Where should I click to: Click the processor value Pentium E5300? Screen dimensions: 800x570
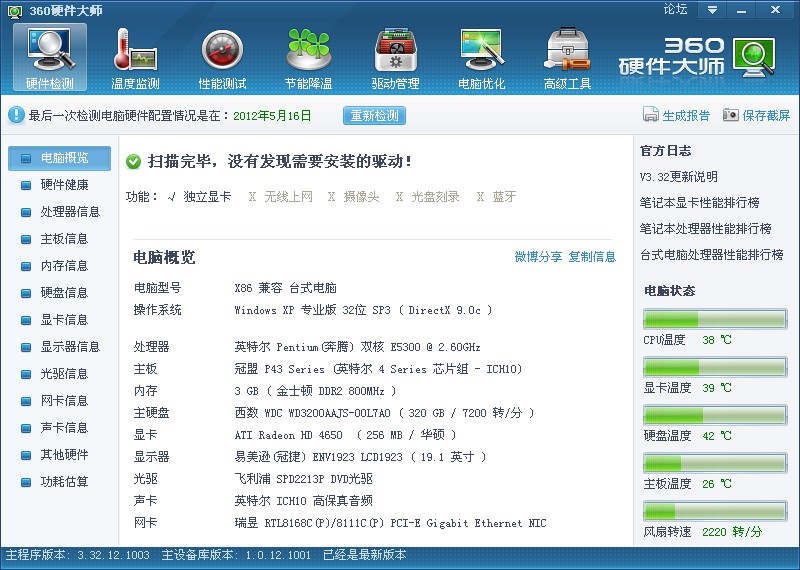point(358,348)
